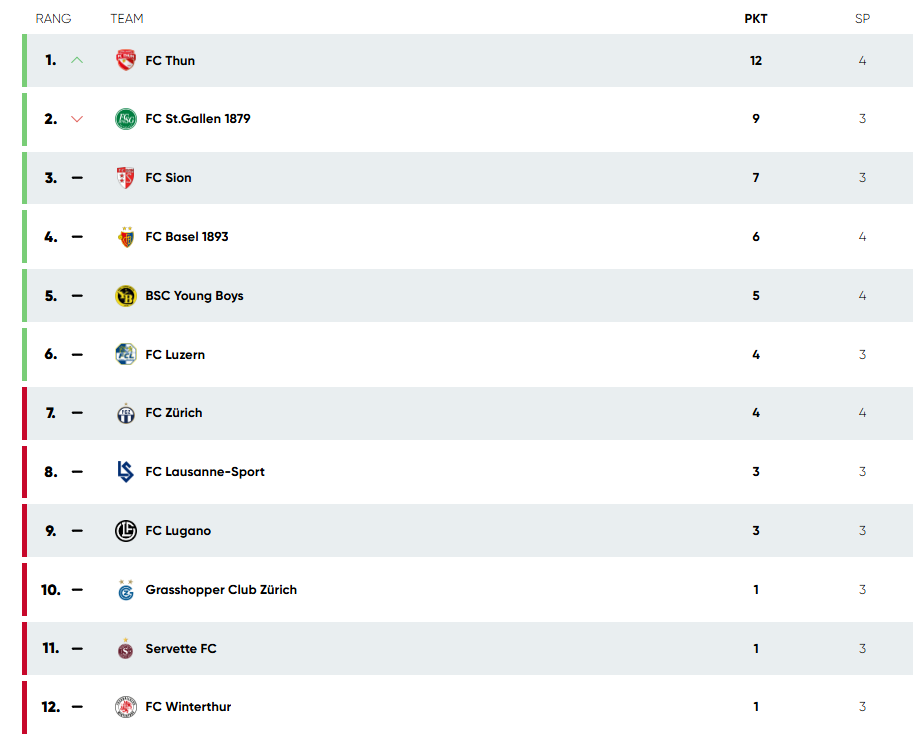Click the FC St.Gallen 1879 green logo
Viewport: 913px width, 743px height.
click(126, 119)
